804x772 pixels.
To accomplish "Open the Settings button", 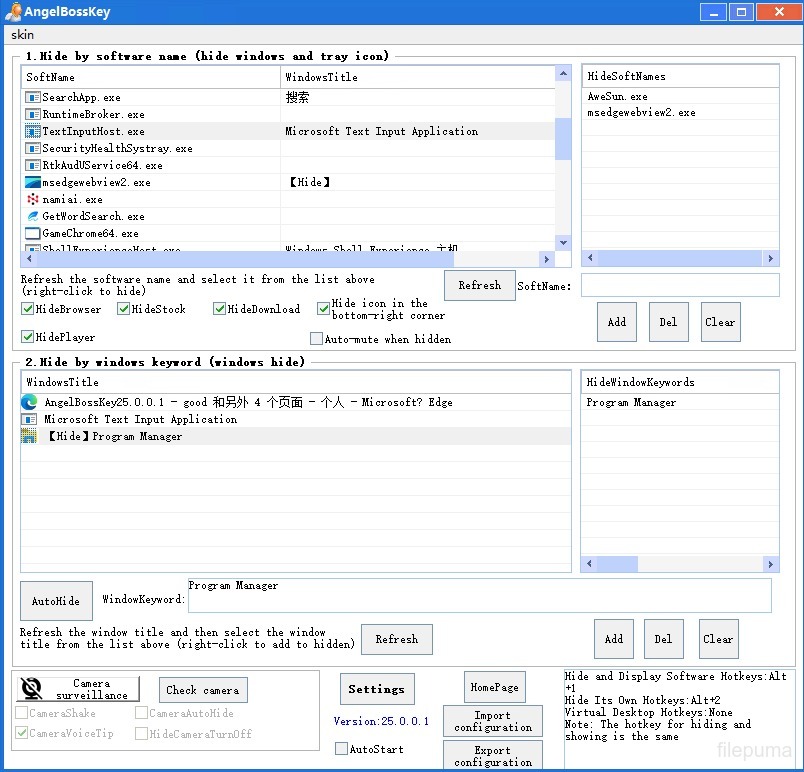I will pos(377,689).
